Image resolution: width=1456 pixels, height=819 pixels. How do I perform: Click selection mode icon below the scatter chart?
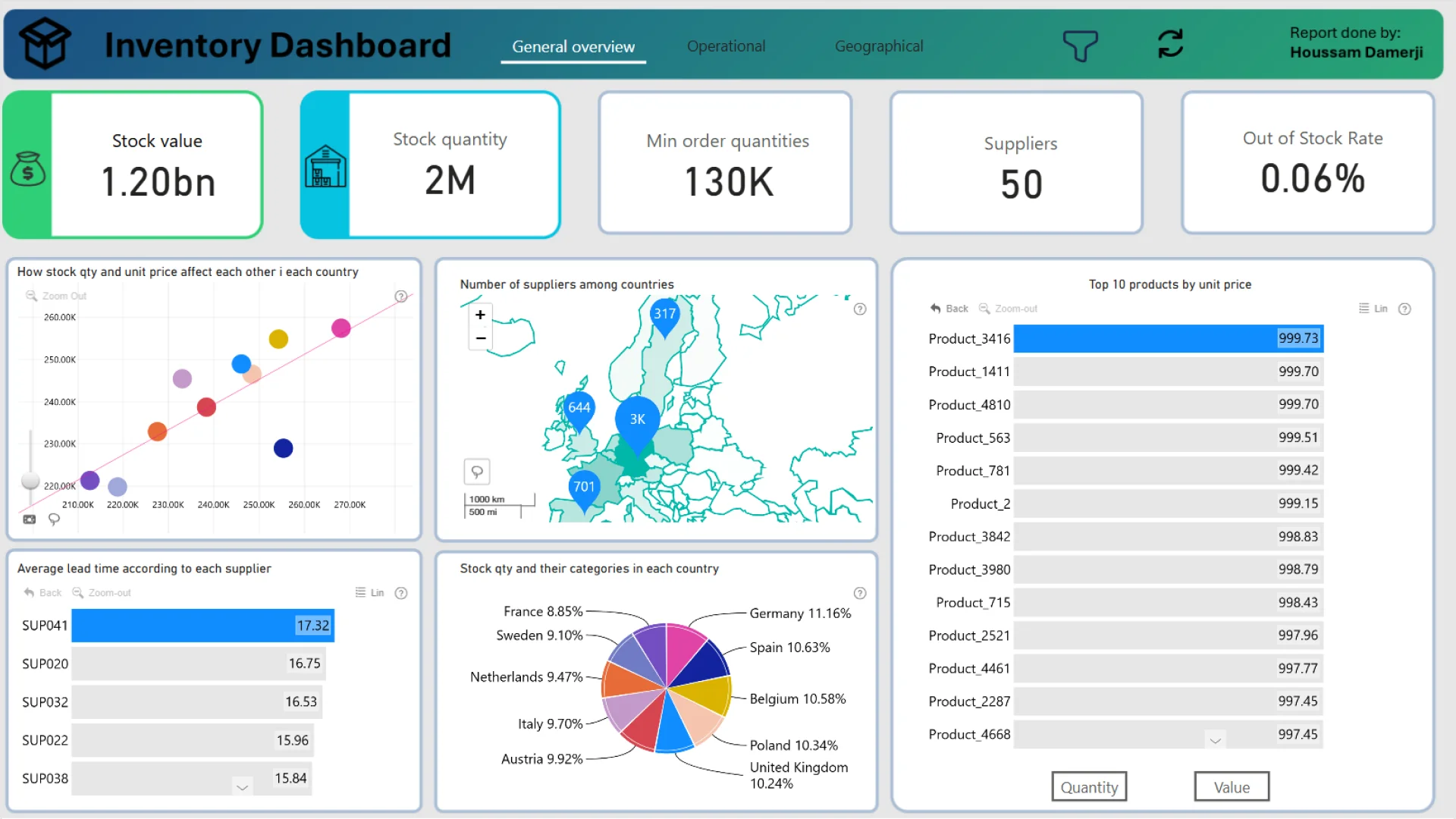30,519
